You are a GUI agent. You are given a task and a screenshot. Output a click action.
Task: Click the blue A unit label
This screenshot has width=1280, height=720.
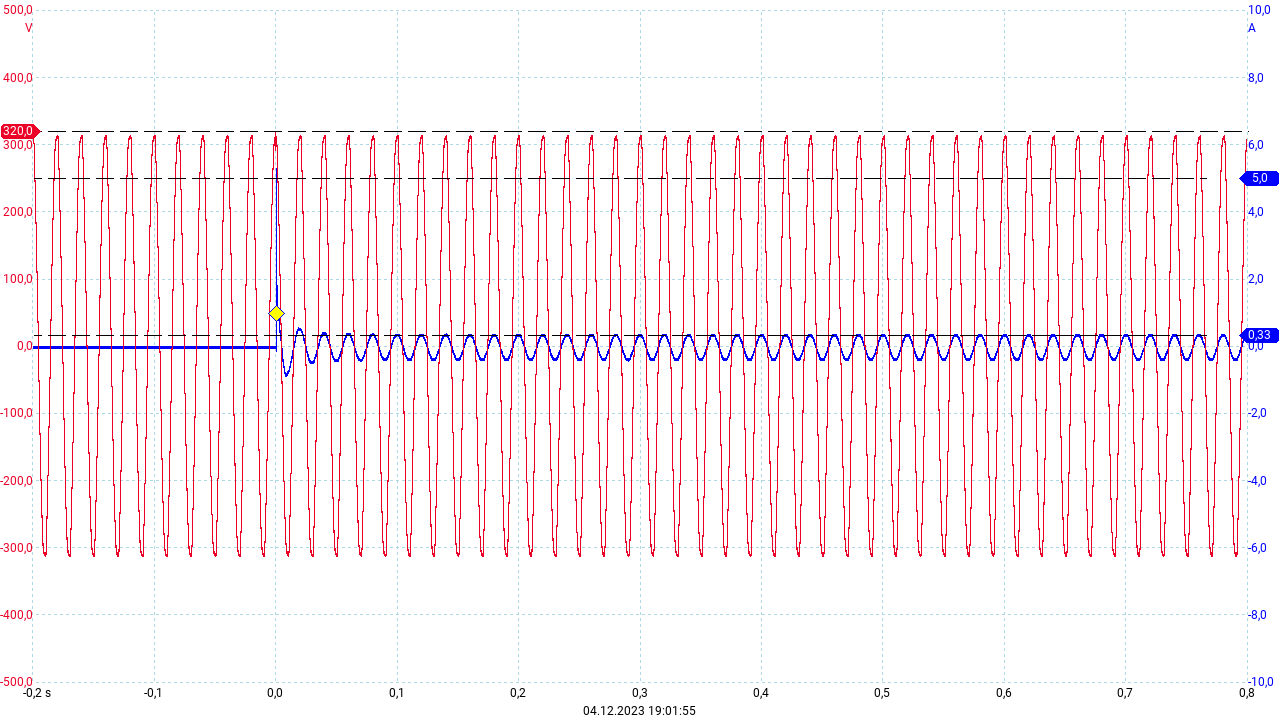click(1251, 28)
